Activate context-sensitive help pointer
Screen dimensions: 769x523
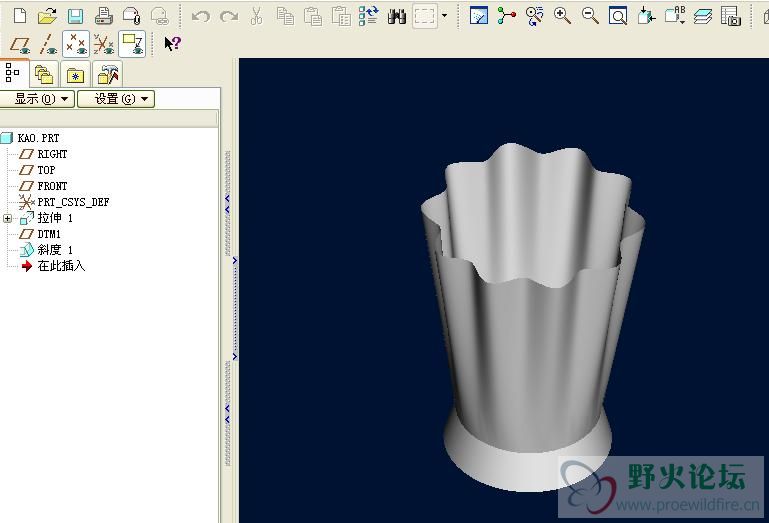[172, 44]
